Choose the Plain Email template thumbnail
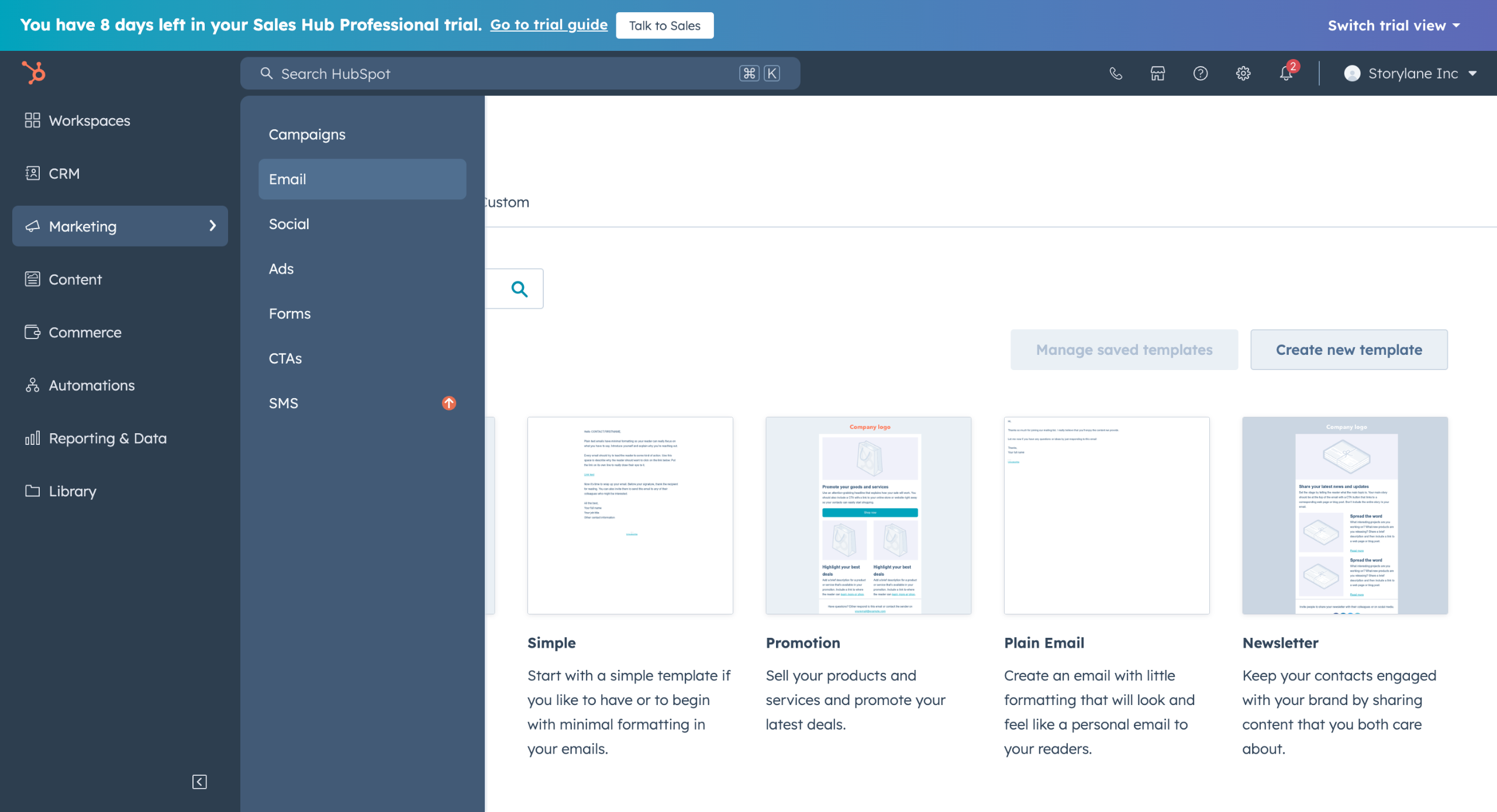Screen dimensions: 1497x812 pyautogui.click(x=1106, y=515)
